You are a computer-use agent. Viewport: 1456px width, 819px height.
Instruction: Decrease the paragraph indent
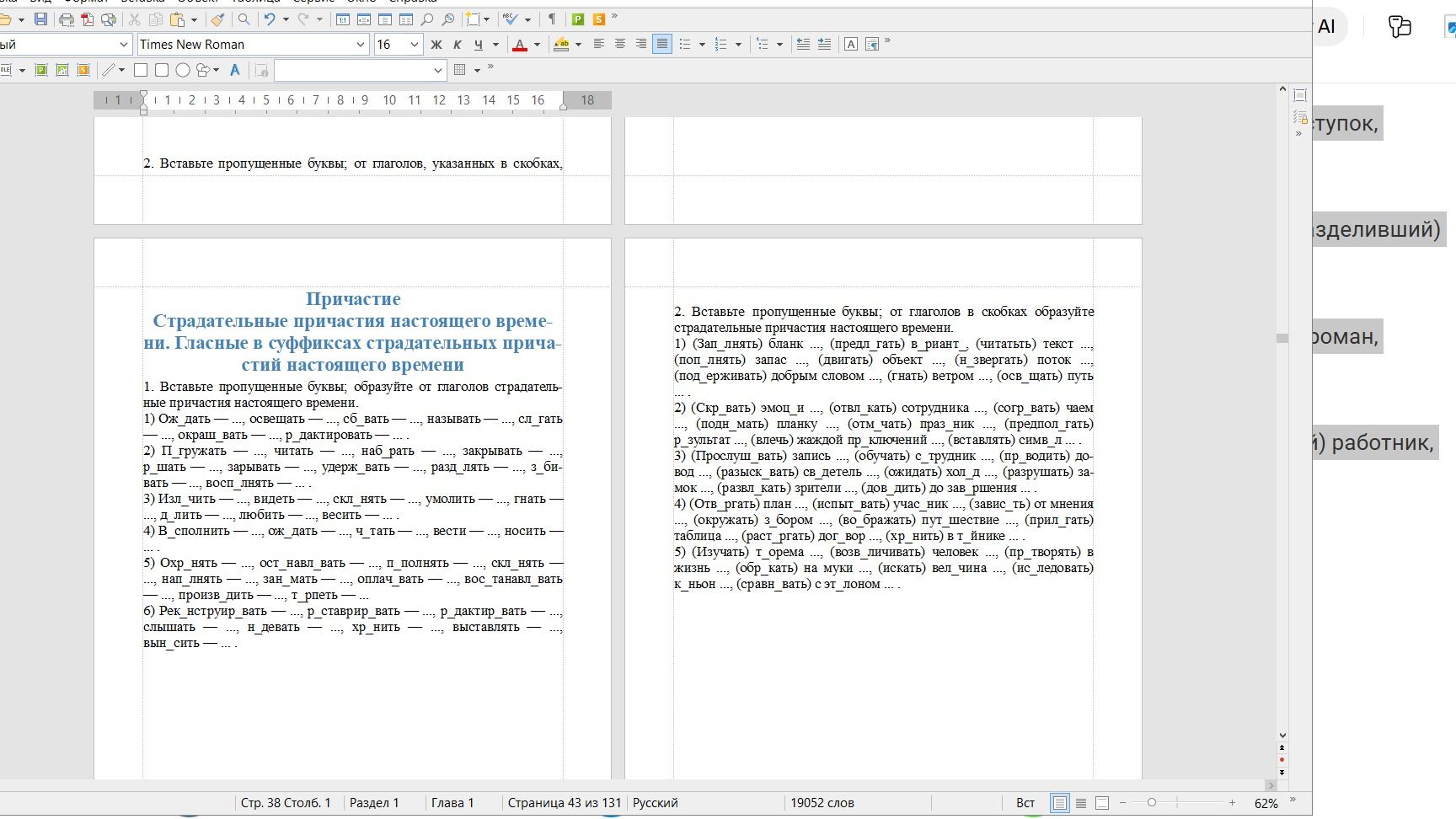coord(803,45)
